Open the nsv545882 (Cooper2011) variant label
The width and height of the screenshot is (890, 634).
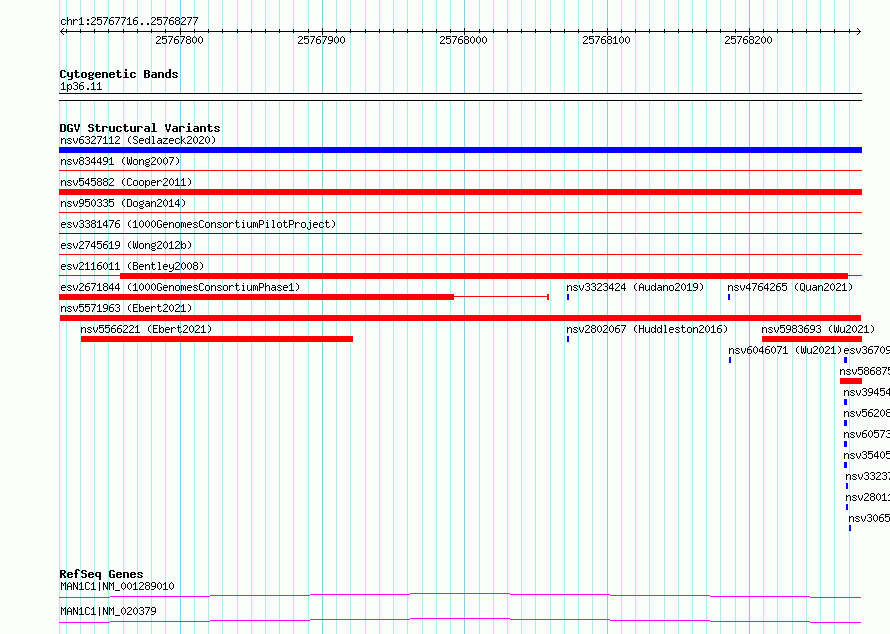[126, 182]
